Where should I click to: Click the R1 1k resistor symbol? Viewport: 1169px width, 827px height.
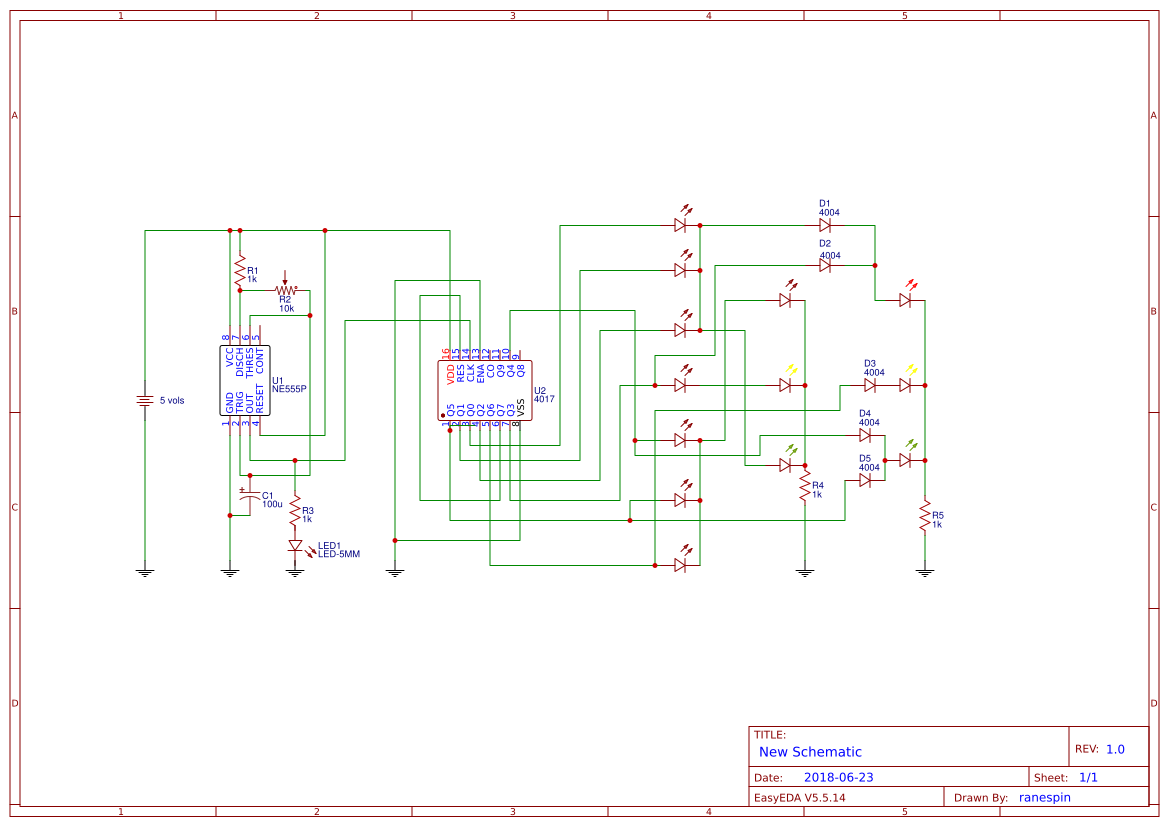(x=240, y=272)
